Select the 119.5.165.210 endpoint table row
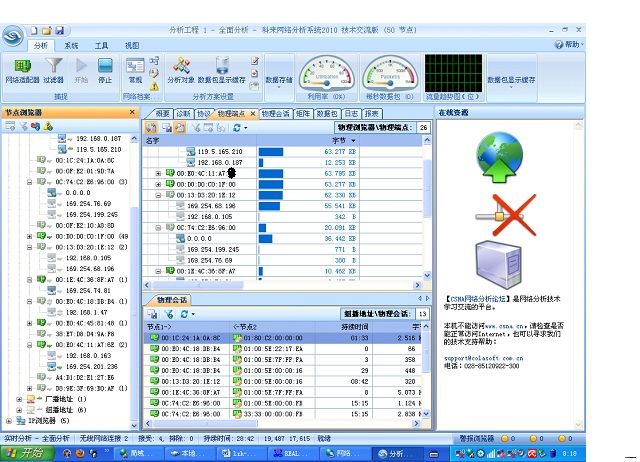This screenshot has height=462, width=640. (x=284, y=151)
